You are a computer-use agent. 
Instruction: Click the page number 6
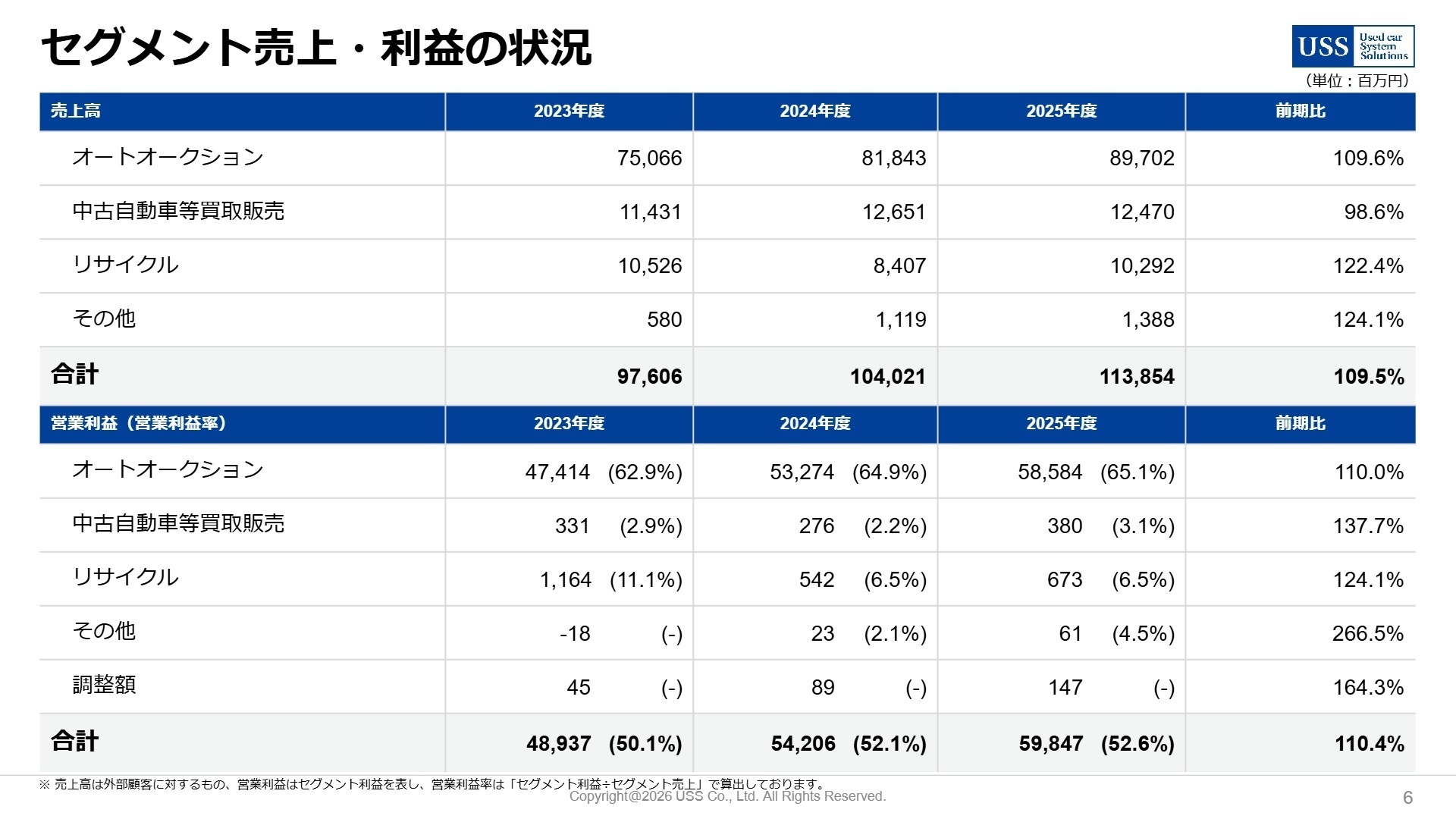[1408, 797]
